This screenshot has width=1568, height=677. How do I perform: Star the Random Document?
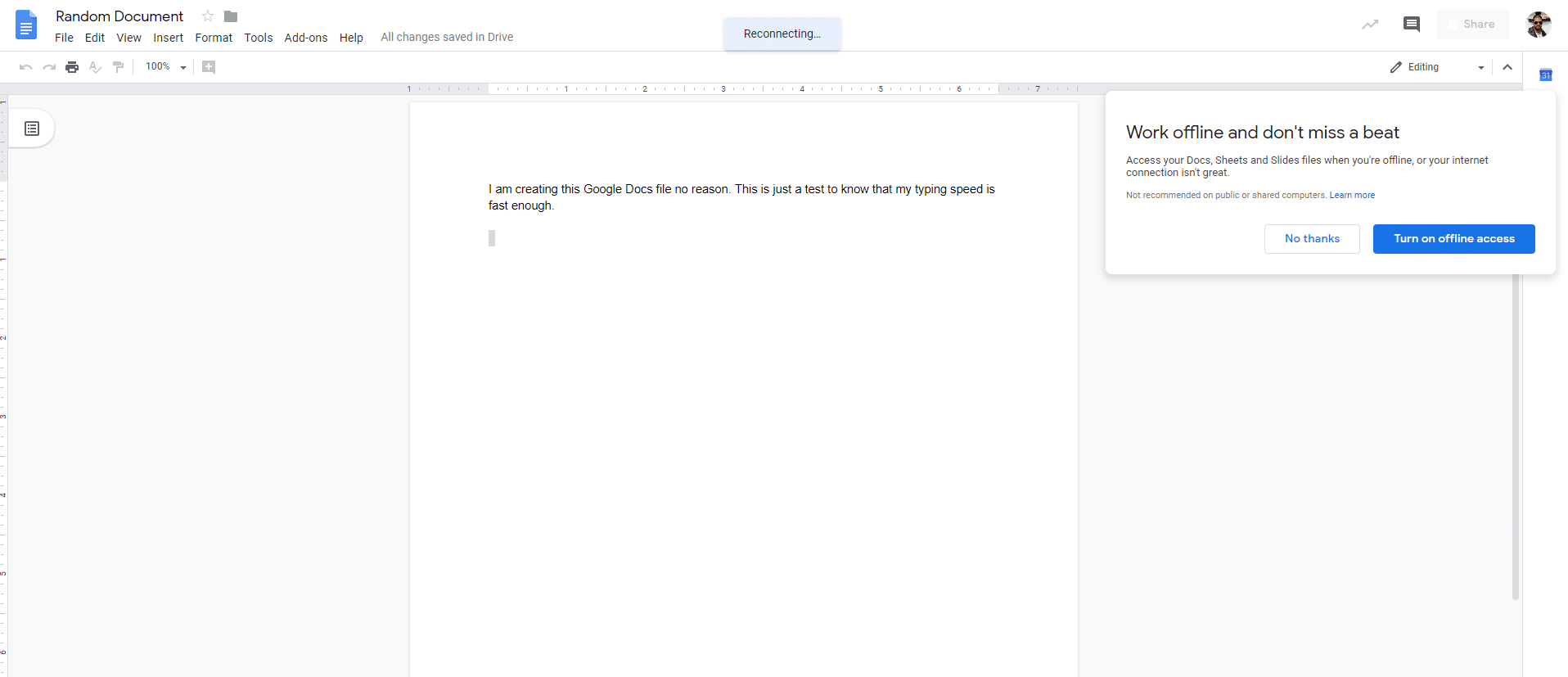208,16
